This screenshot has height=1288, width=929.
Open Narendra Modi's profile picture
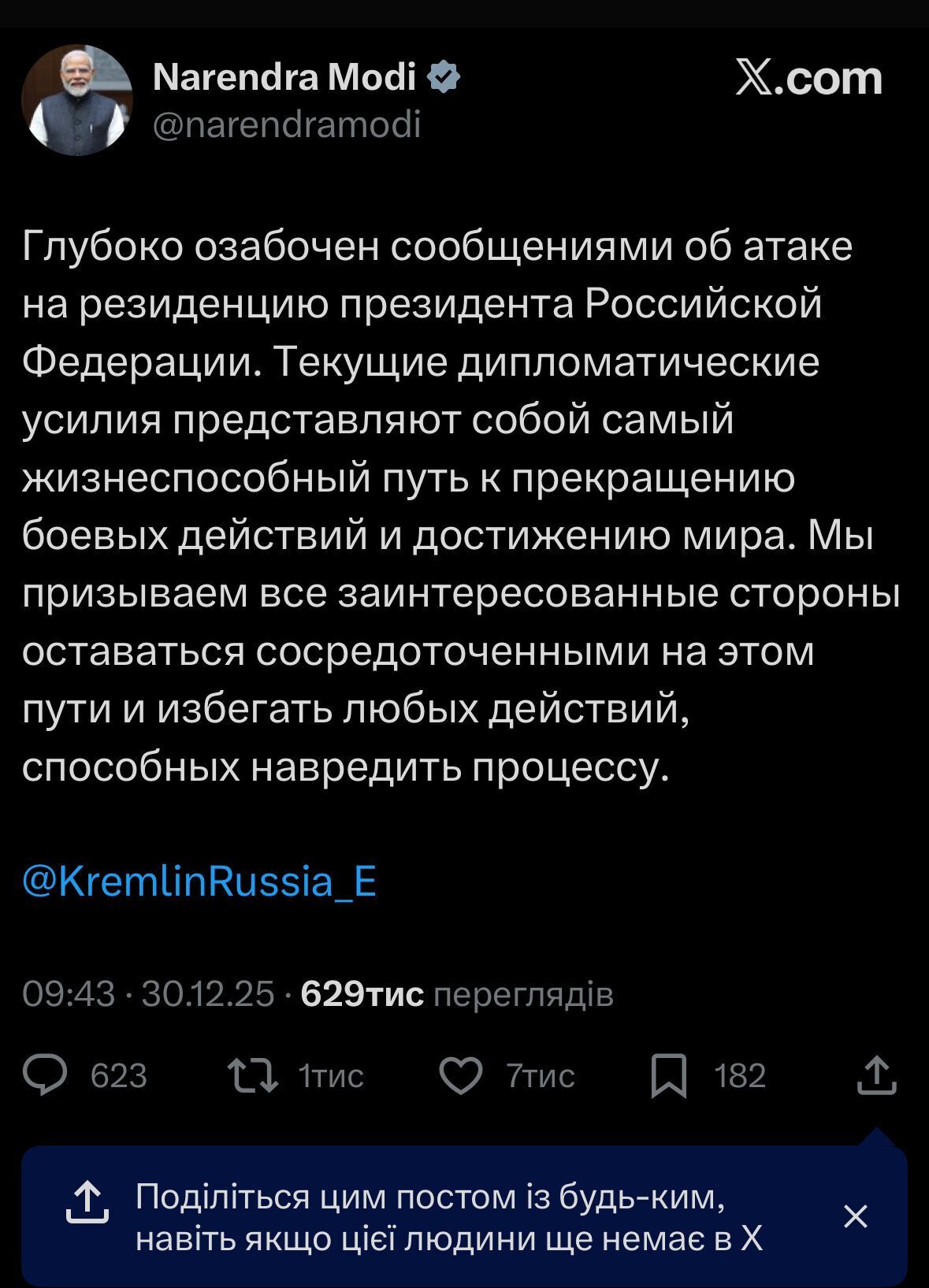76,98
